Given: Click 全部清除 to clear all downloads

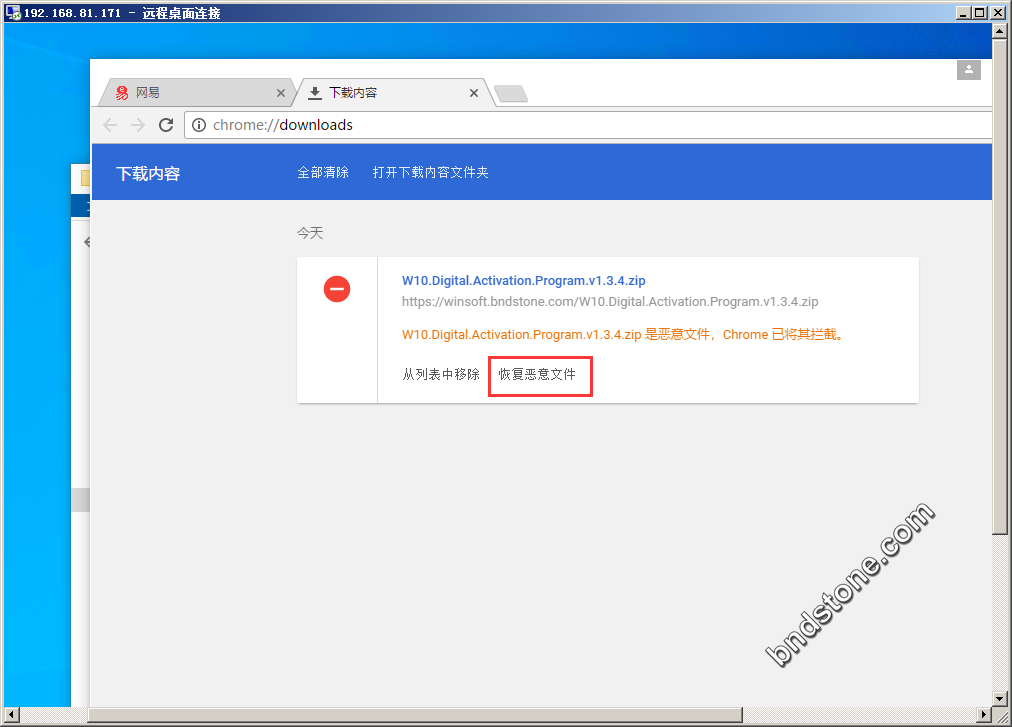Looking at the screenshot, I should (x=323, y=172).
